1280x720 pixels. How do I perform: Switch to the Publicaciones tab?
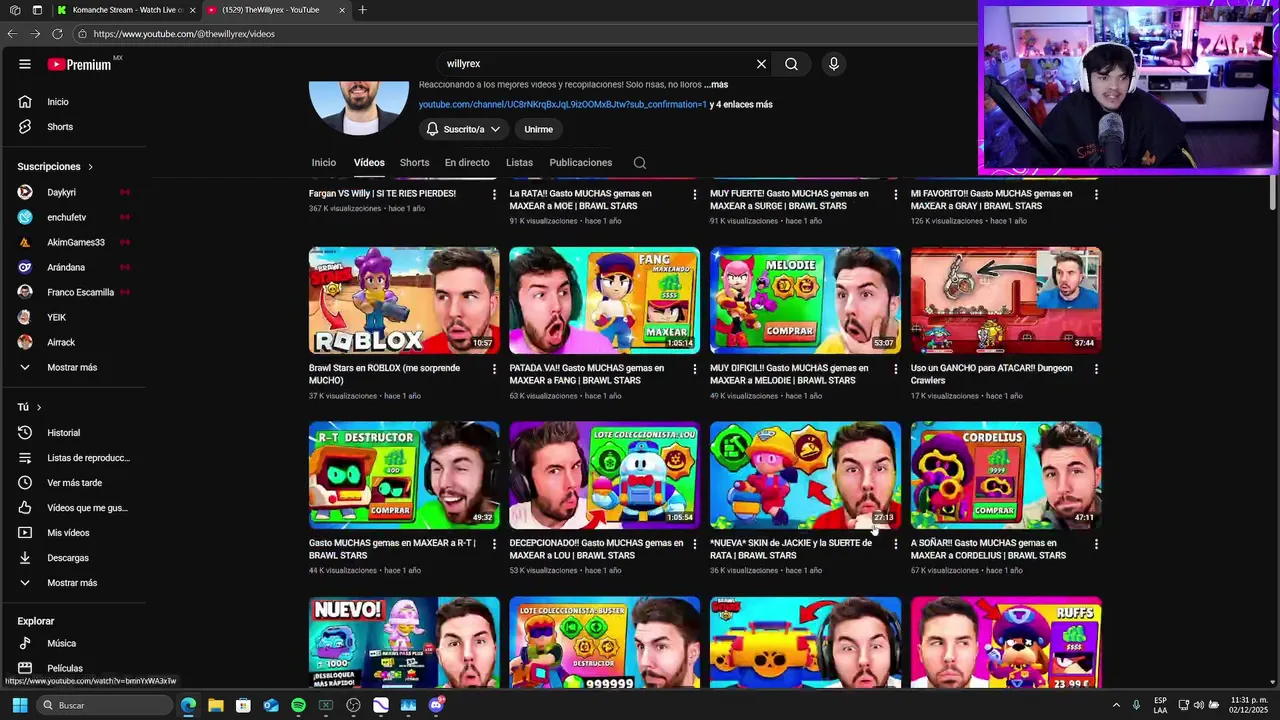coord(581,163)
